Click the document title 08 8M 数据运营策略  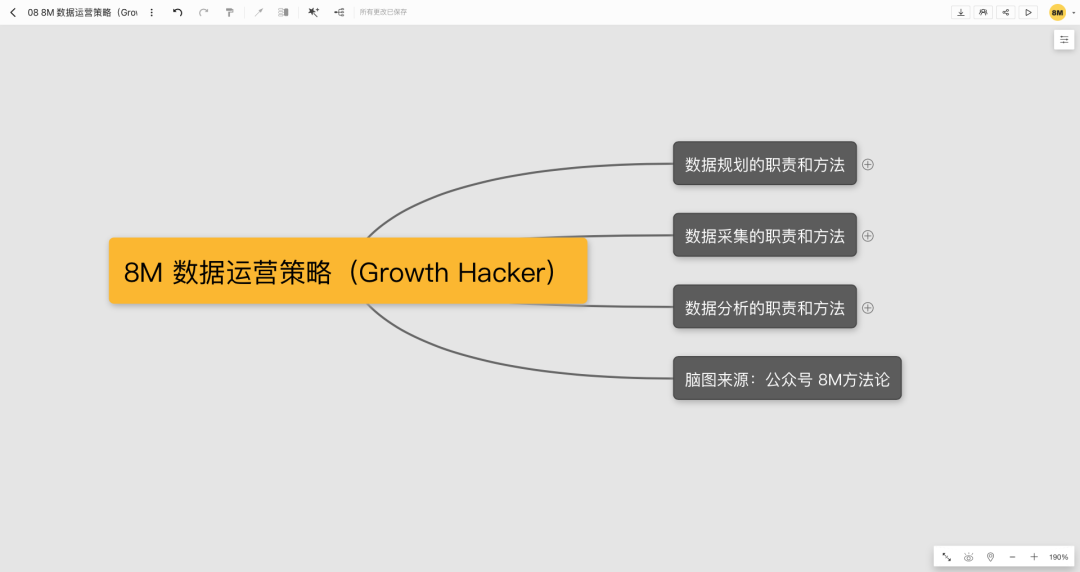pos(83,12)
